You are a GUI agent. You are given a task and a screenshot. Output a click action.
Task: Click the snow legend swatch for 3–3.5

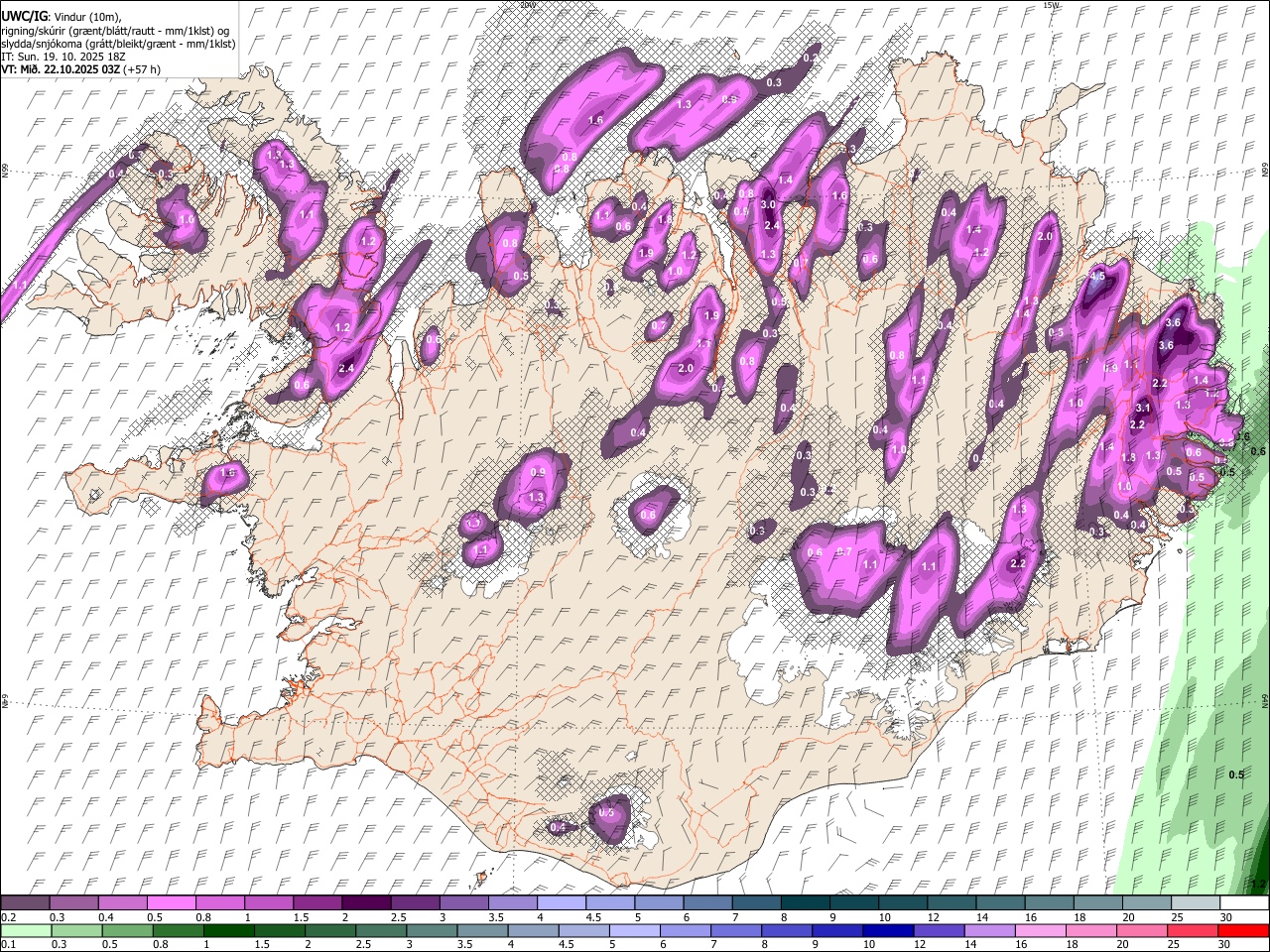coord(462,903)
